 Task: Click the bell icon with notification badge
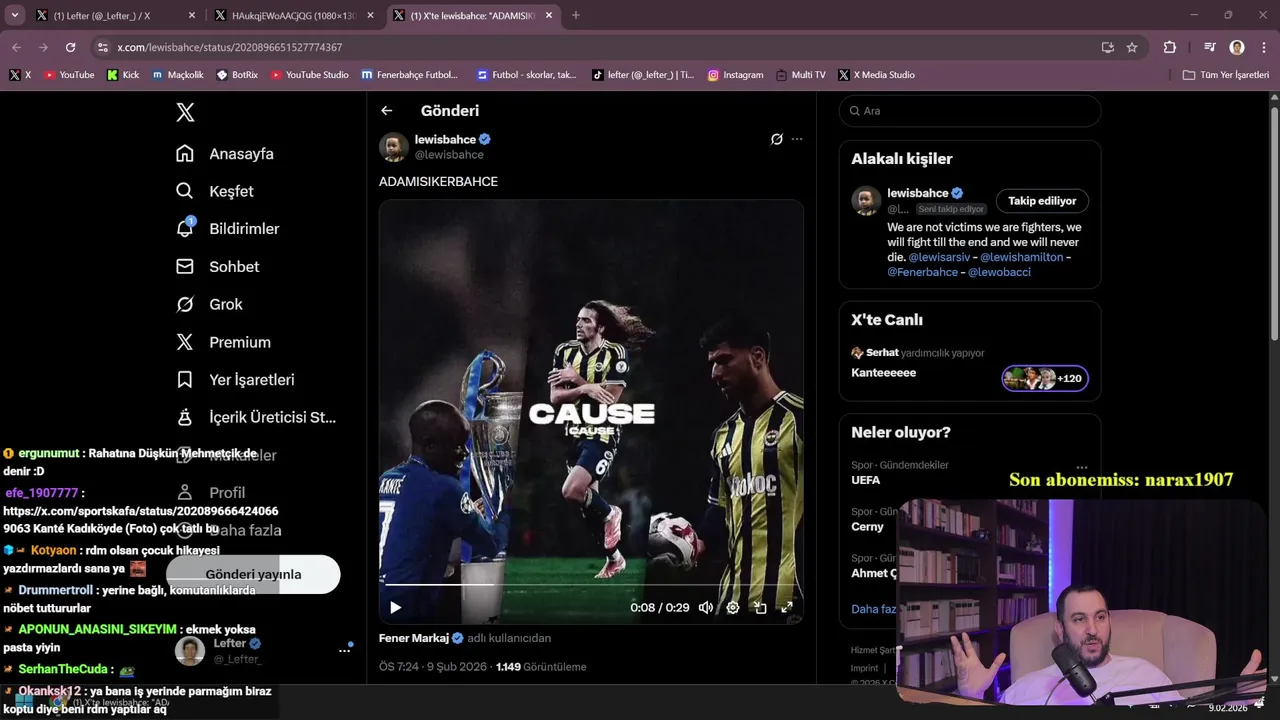point(185,229)
